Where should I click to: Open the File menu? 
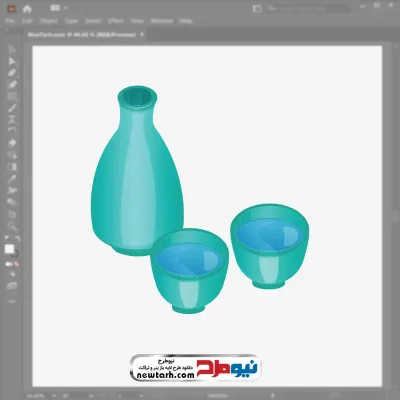[10, 21]
